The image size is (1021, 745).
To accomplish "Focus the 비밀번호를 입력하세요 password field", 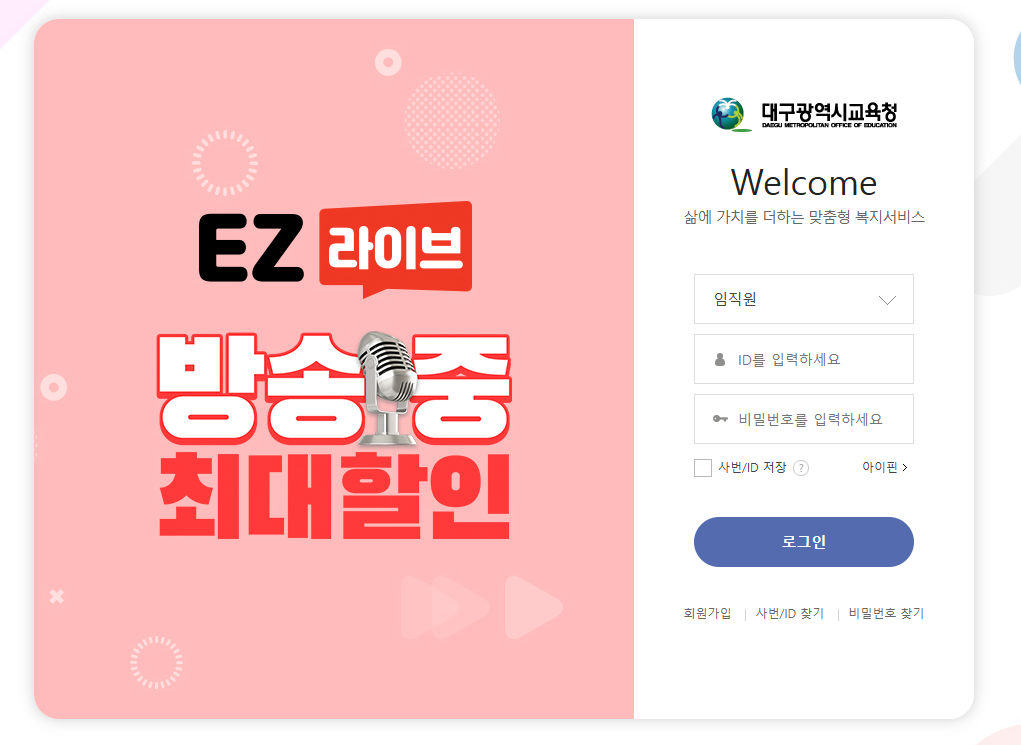I will tap(804, 419).
